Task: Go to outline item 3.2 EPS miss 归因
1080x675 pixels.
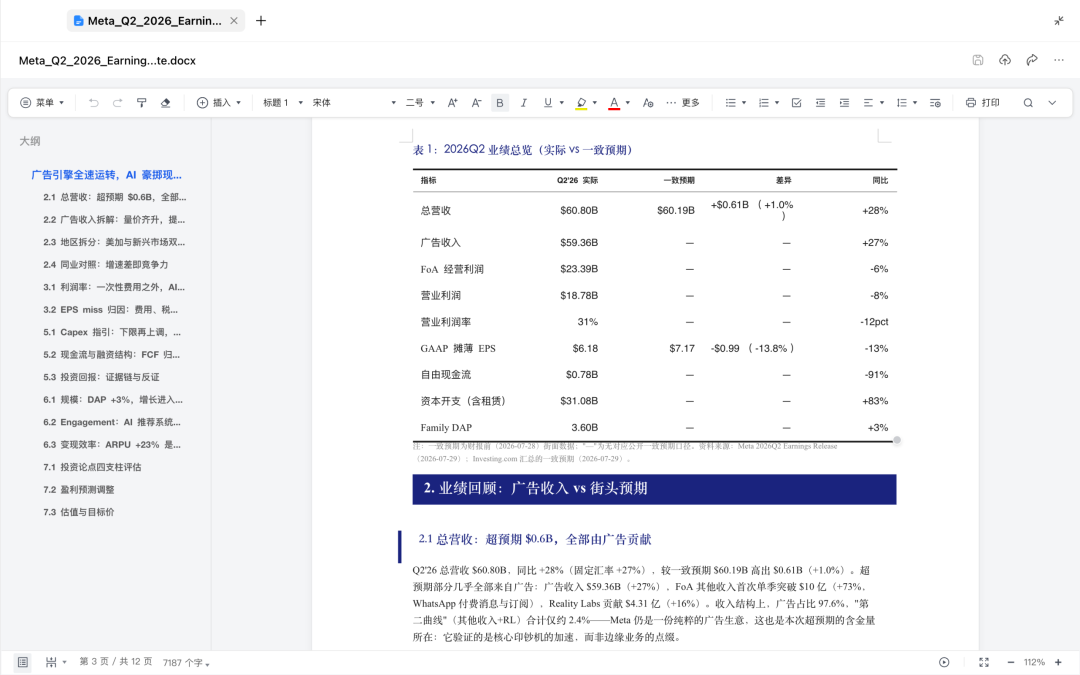Action: point(110,309)
